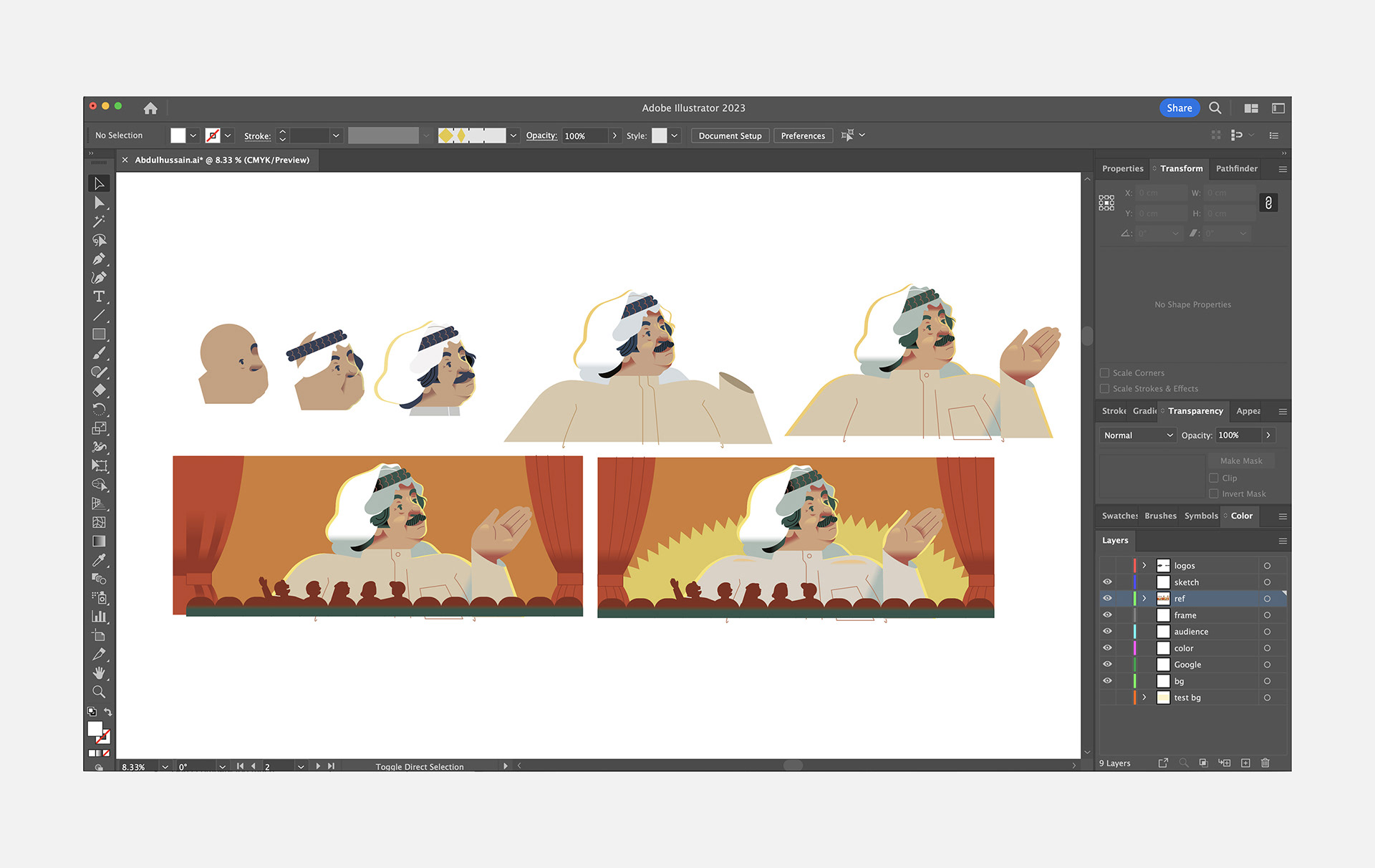Click the Fill box in the toolbar

(x=95, y=728)
